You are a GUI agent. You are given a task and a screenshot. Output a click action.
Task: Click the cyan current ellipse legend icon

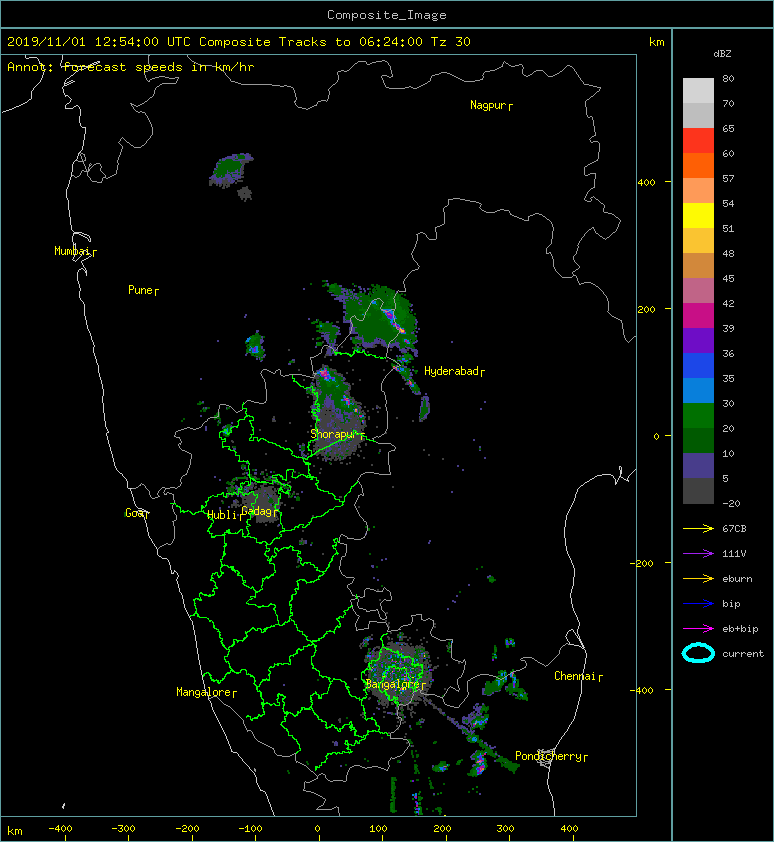pyautogui.click(x=698, y=653)
